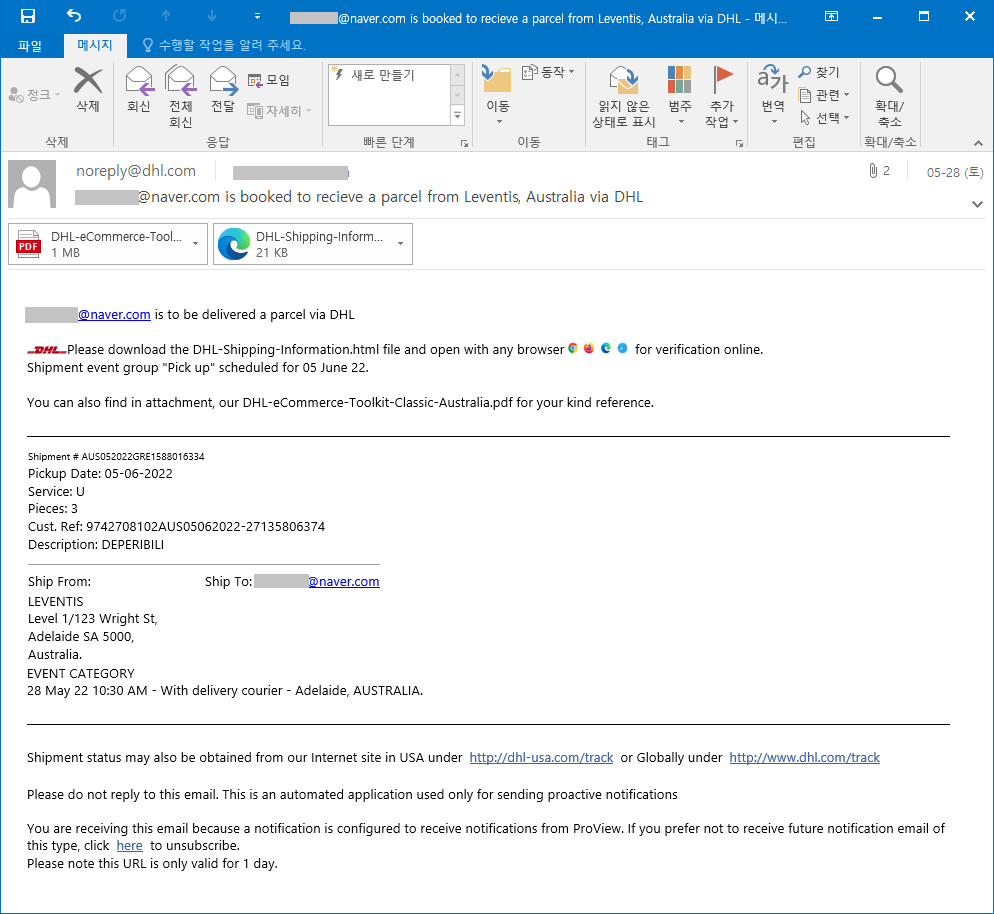Screen dimensions: 994x914
Task: Open the 파일 (File) tab
Action: (x=30, y=46)
